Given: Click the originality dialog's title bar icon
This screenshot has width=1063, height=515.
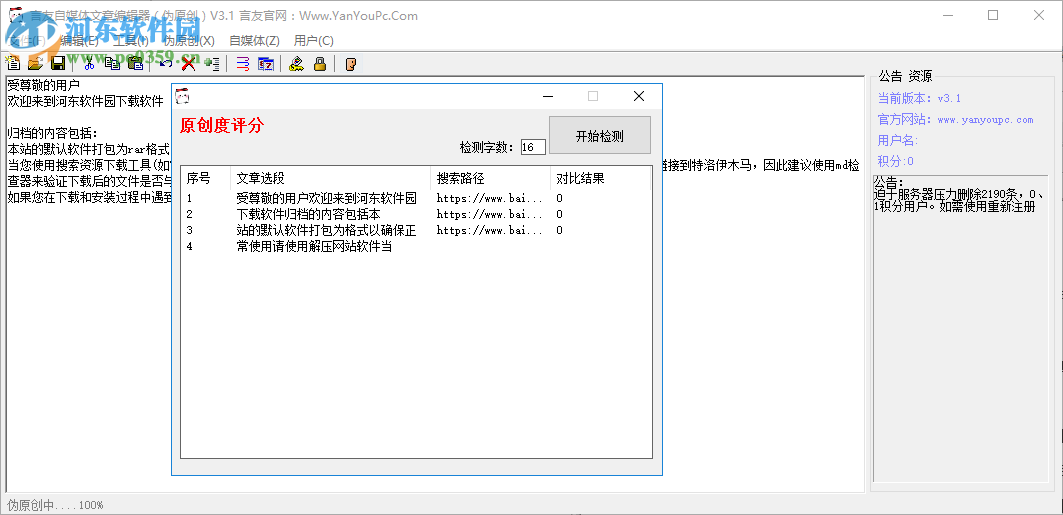Looking at the screenshot, I should [182, 96].
